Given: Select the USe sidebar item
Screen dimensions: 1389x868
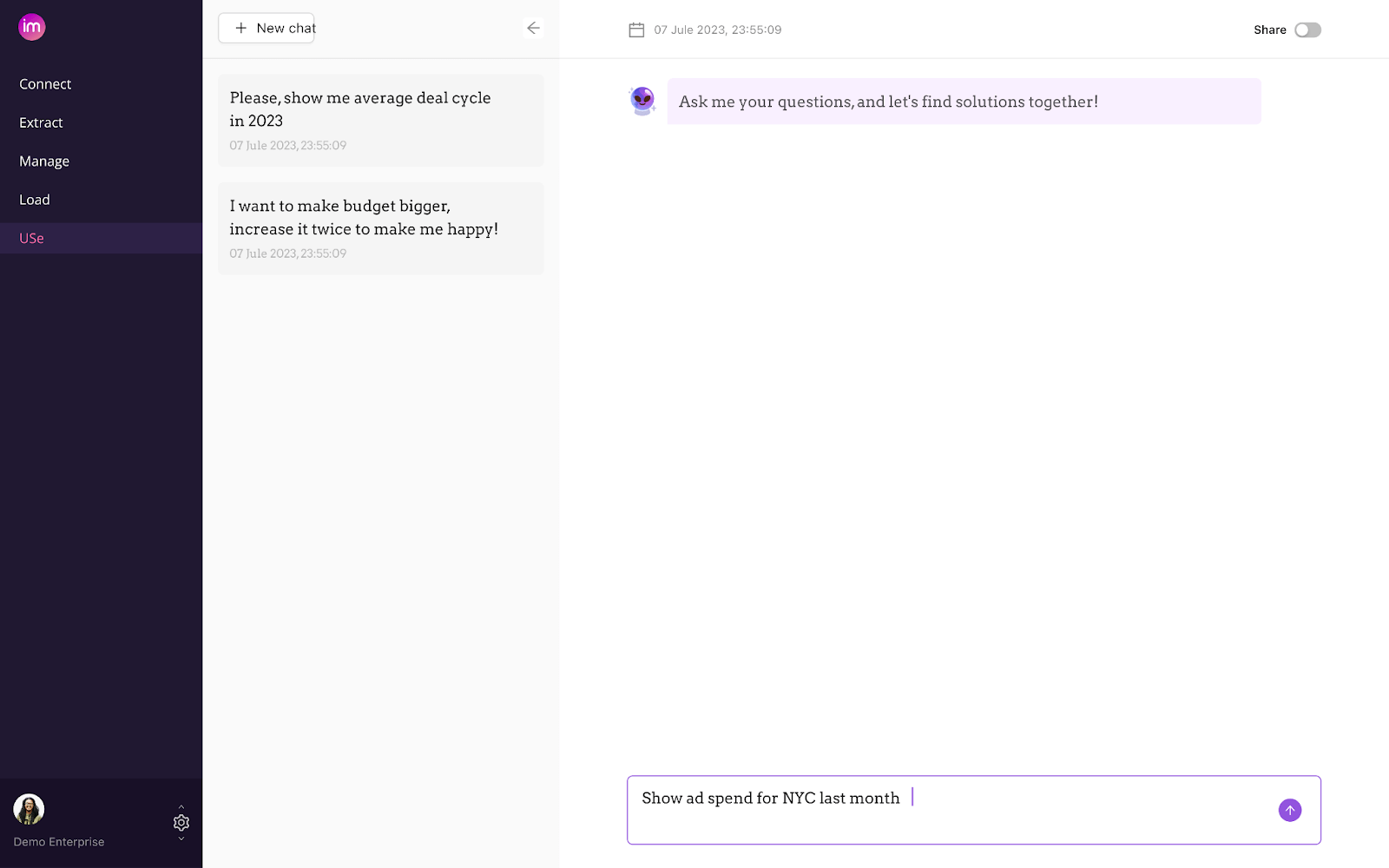Looking at the screenshot, I should 32,238.
